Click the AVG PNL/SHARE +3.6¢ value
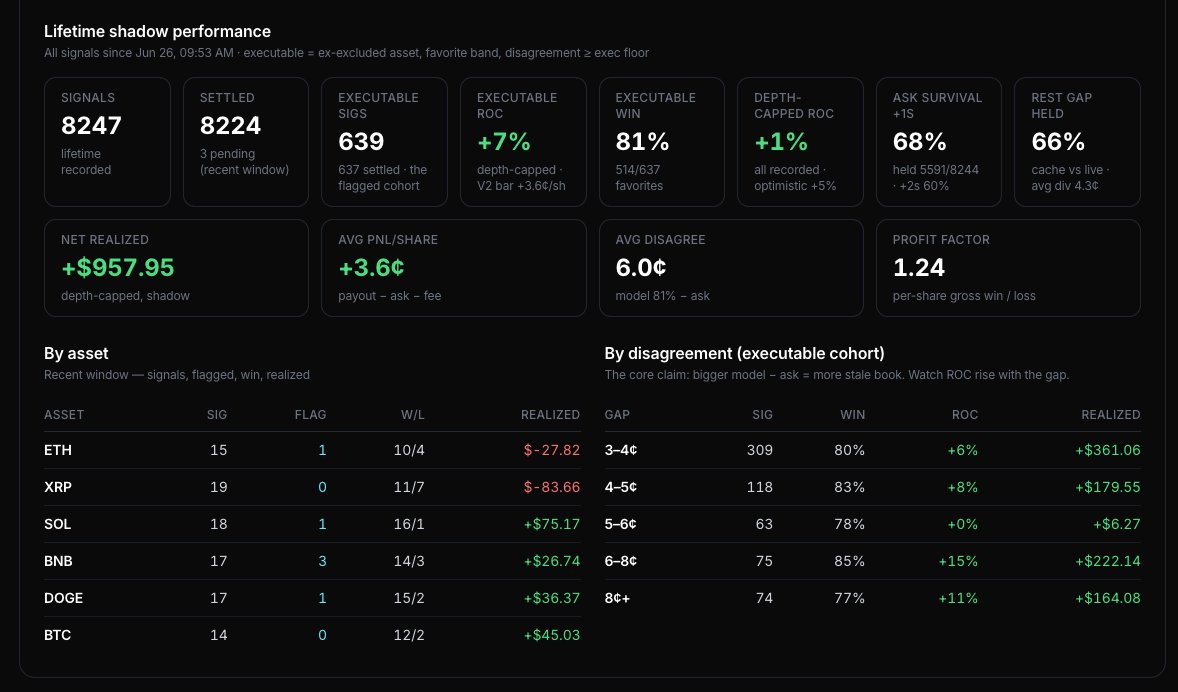 click(x=371, y=267)
